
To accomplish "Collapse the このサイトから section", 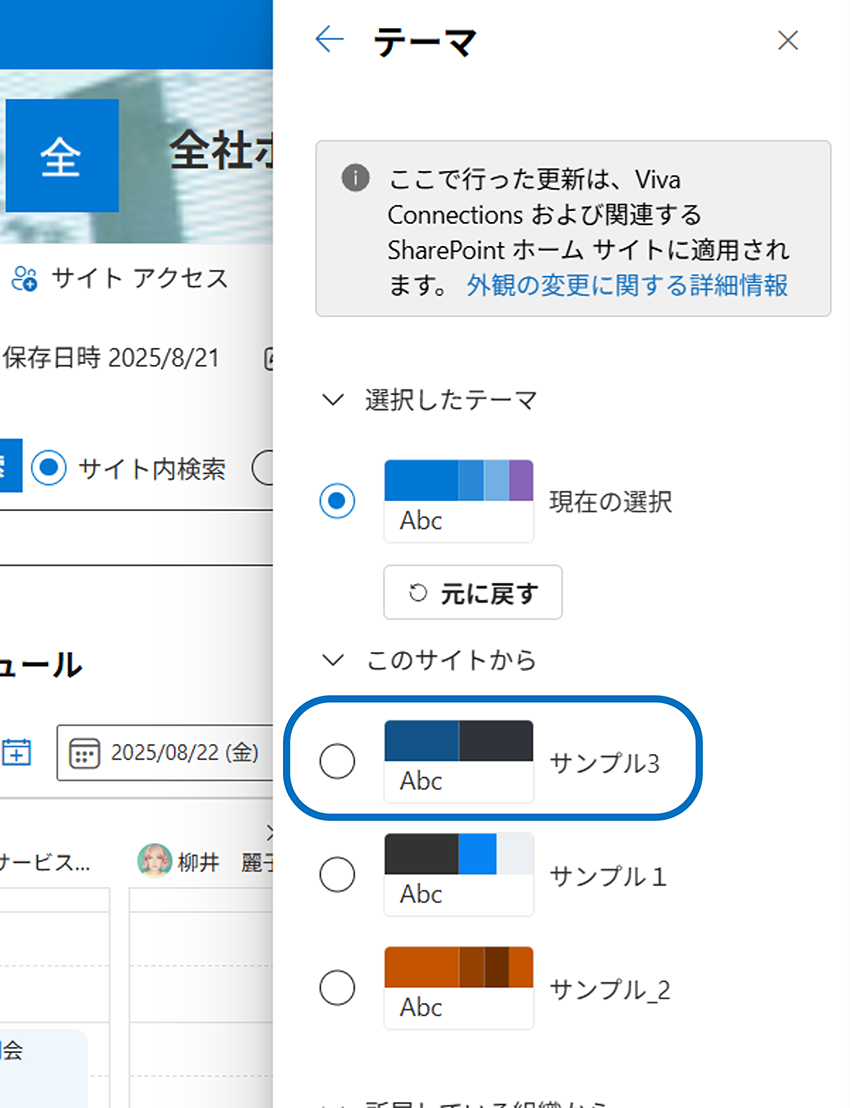I will coord(331,660).
